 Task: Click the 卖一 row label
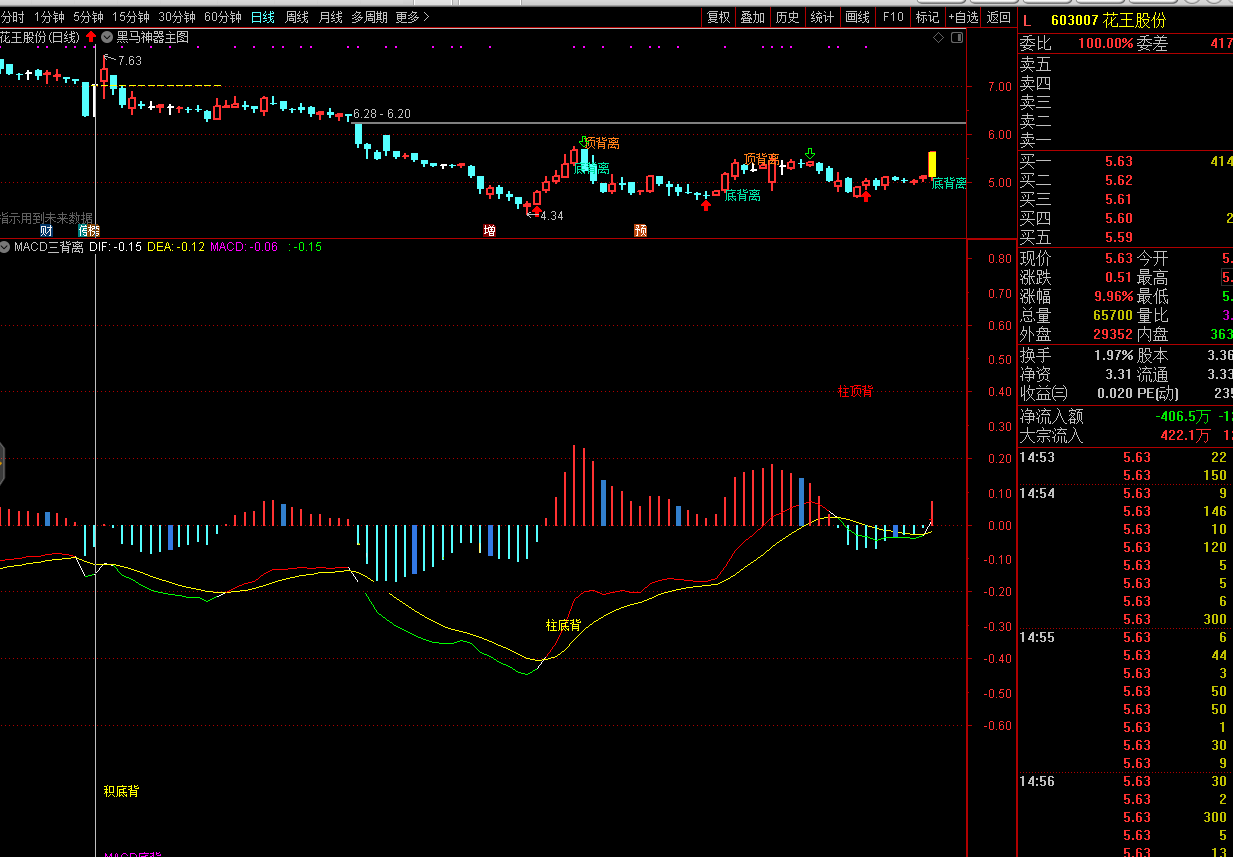pos(1035,140)
